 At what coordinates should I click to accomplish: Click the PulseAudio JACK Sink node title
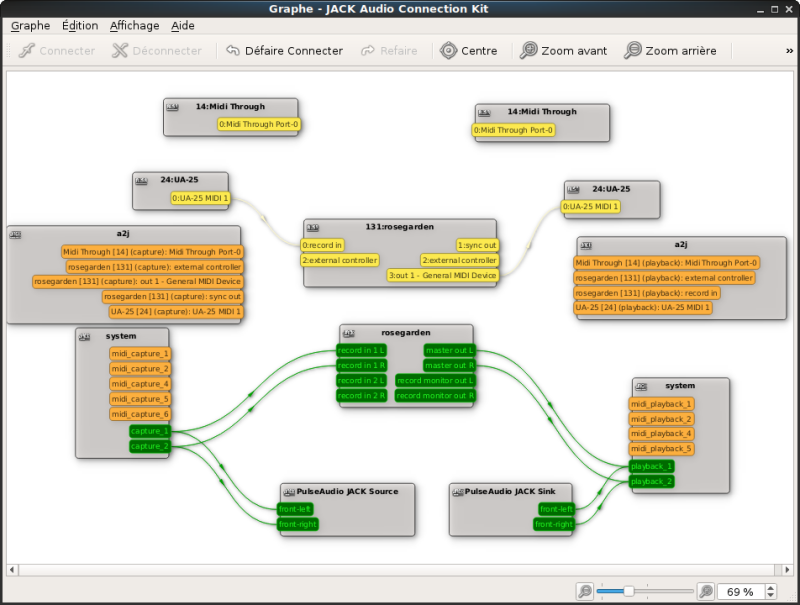click(x=510, y=492)
